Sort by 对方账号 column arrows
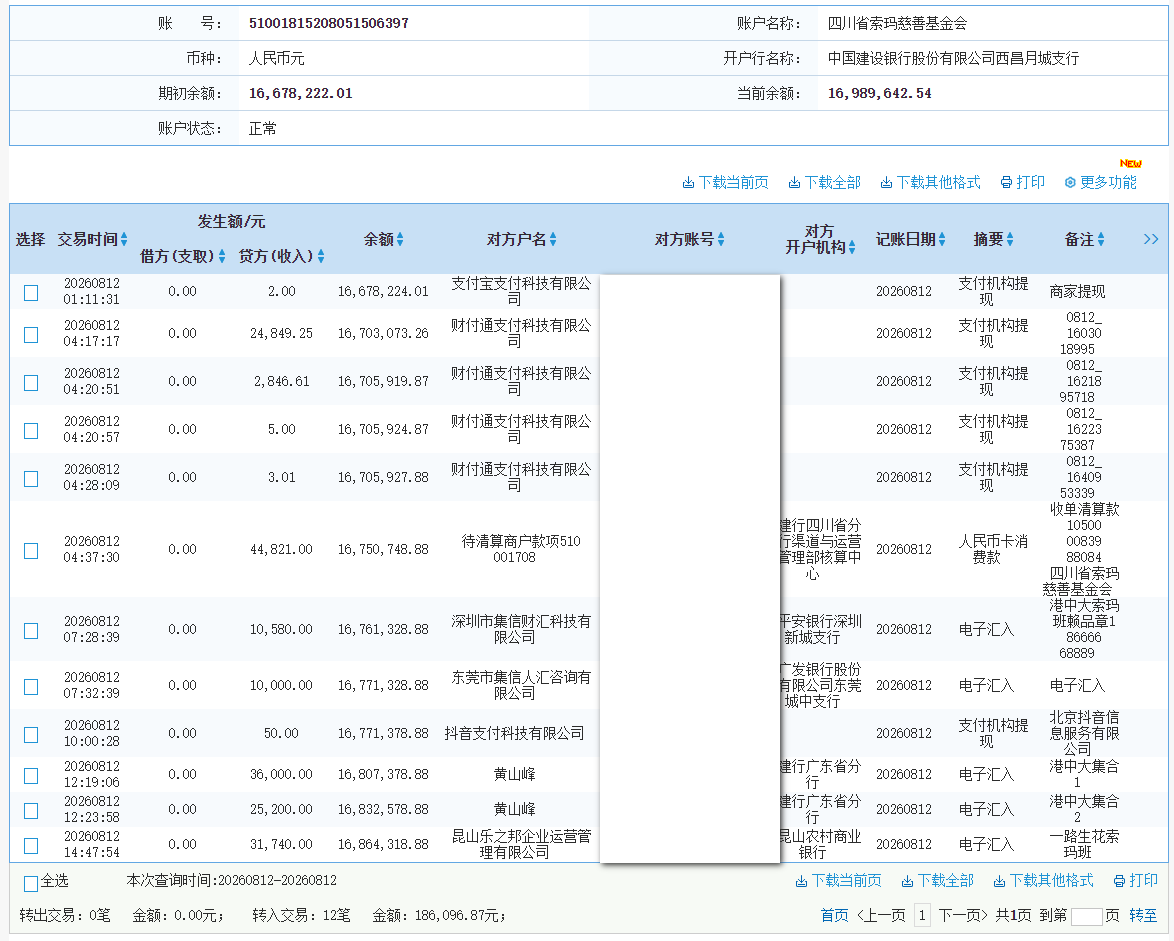The width and height of the screenshot is (1174, 941). click(721, 240)
